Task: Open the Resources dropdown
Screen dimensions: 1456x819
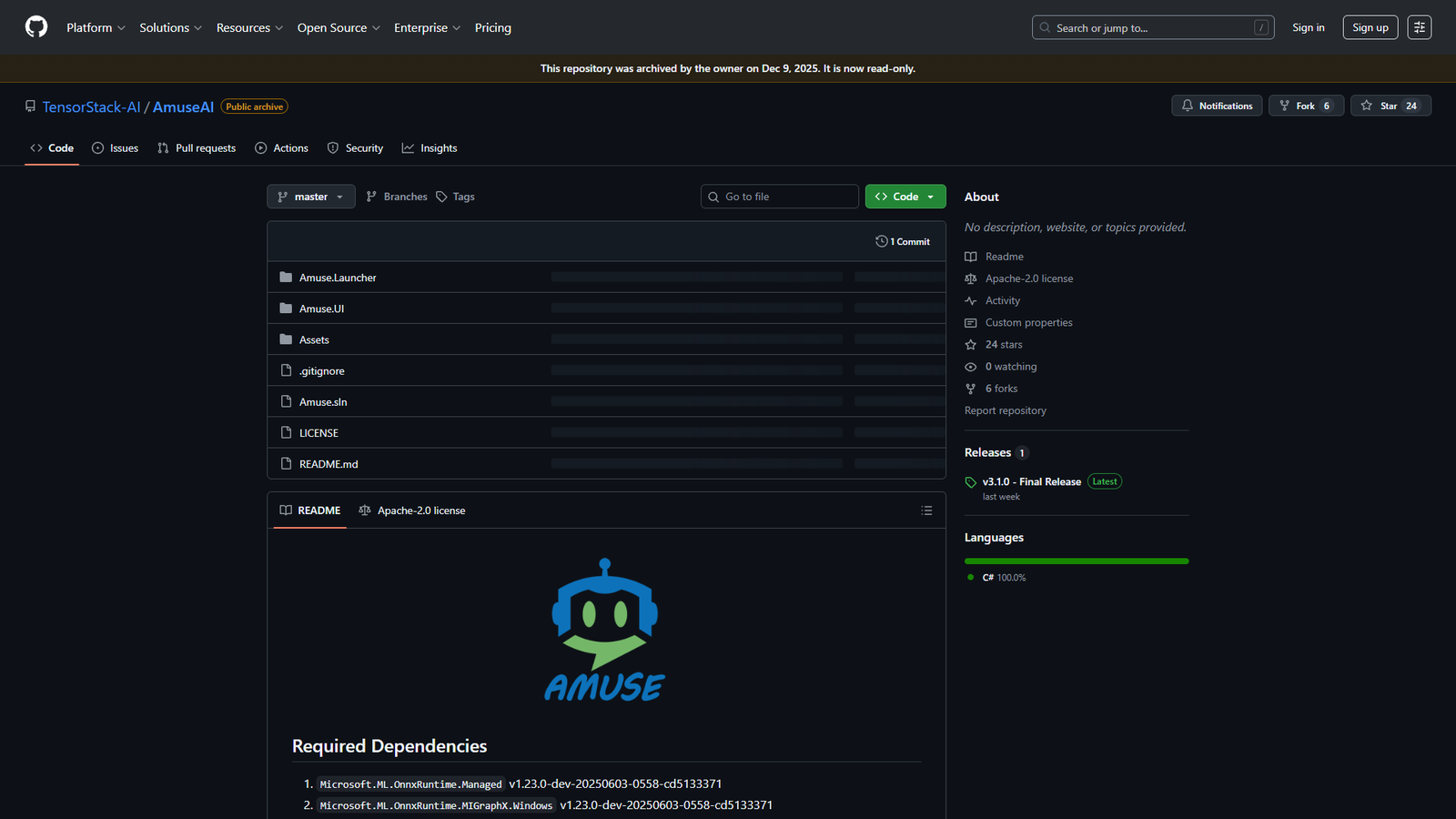Action: click(x=249, y=28)
